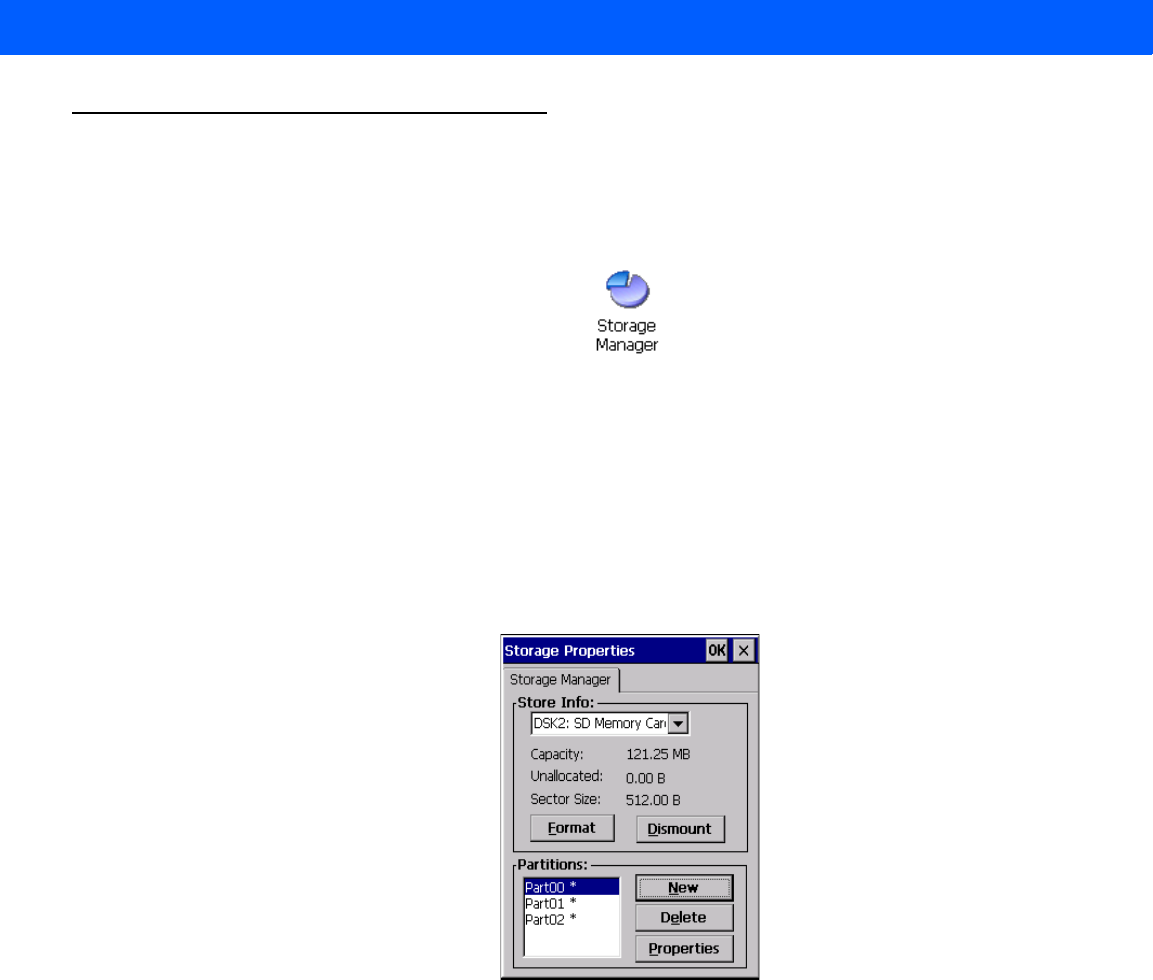The width and height of the screenshot is (1153, 980).
Task: Click the Format button
Action: (572, 828)
